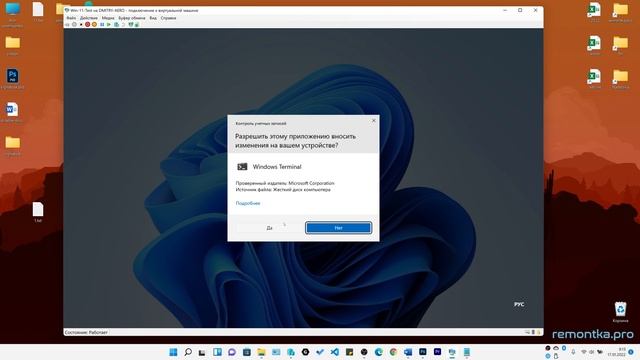Image resolution: width=640 pixels, height=360 pixels.
Task: Open the 'Файл' menu in Hyper-V window
Action: (71, 18)
